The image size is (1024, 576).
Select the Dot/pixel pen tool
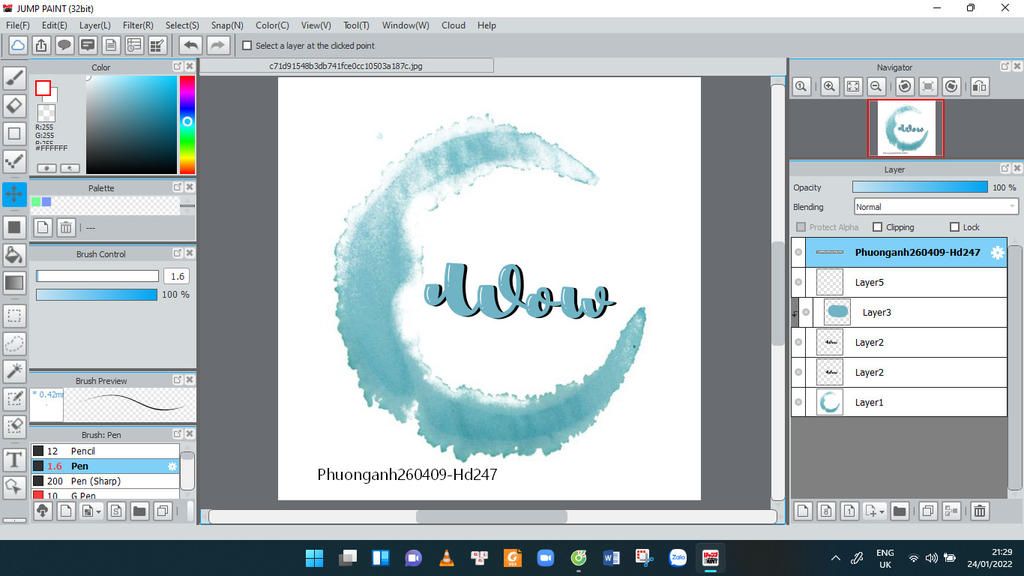[x=14, y=161]
